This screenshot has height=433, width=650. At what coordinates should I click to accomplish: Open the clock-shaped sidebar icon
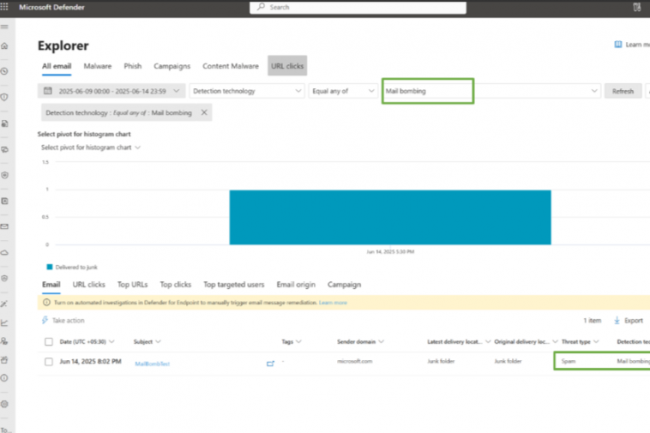(5, 71)
